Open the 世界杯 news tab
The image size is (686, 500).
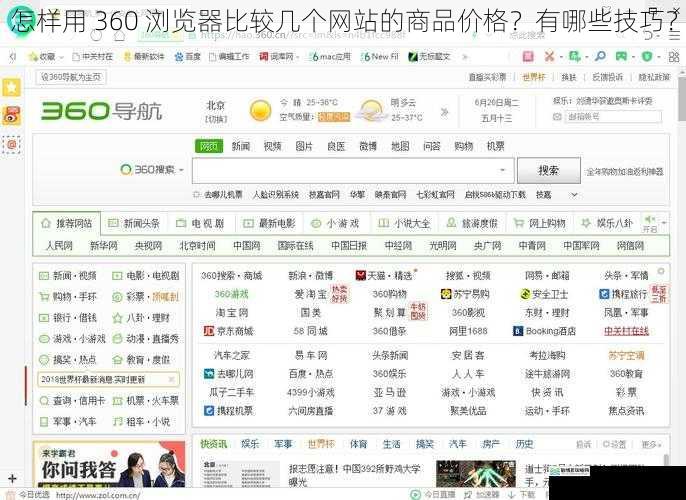[321, 444]
